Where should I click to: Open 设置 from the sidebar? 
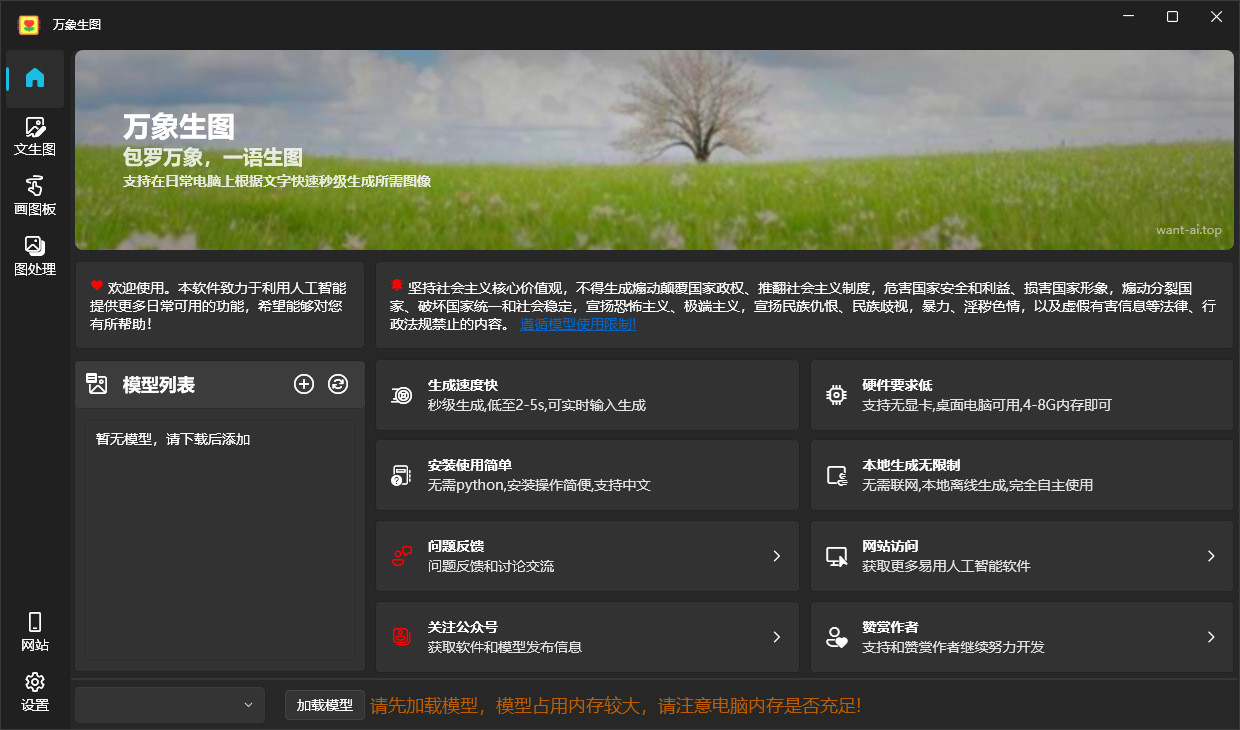34,694
